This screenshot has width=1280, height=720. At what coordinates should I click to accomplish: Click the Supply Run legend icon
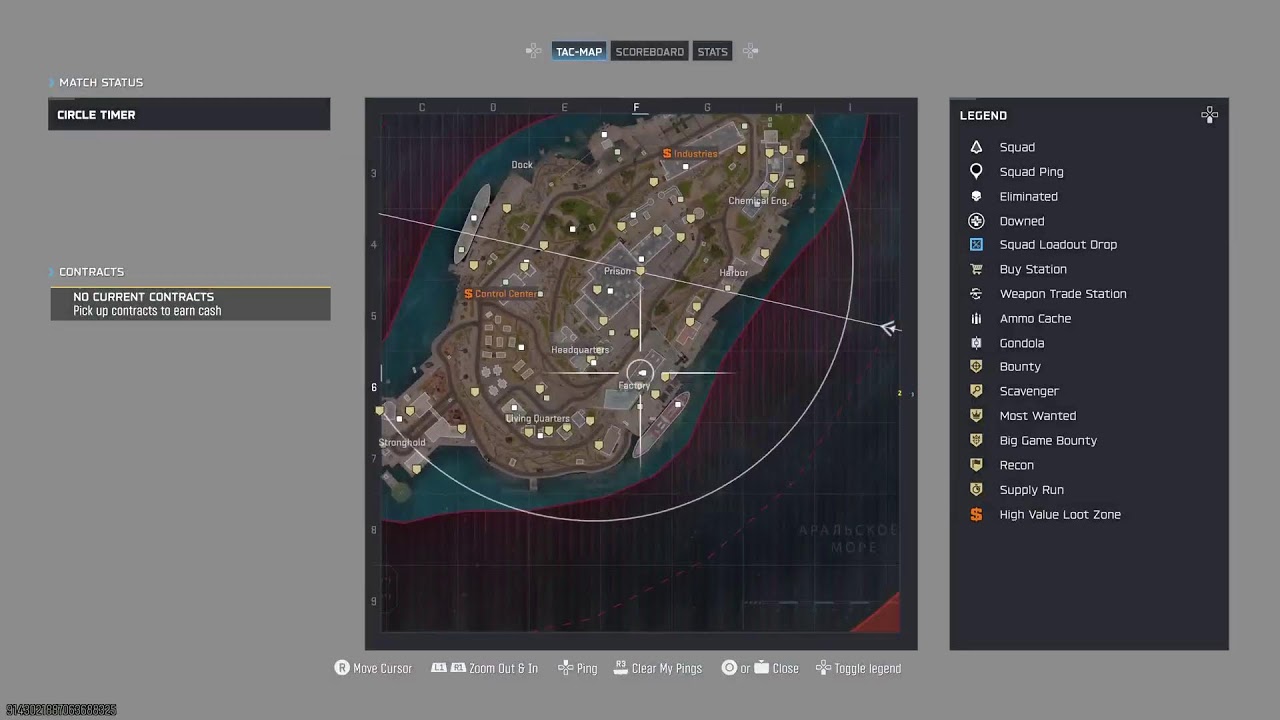coord(976,490)
